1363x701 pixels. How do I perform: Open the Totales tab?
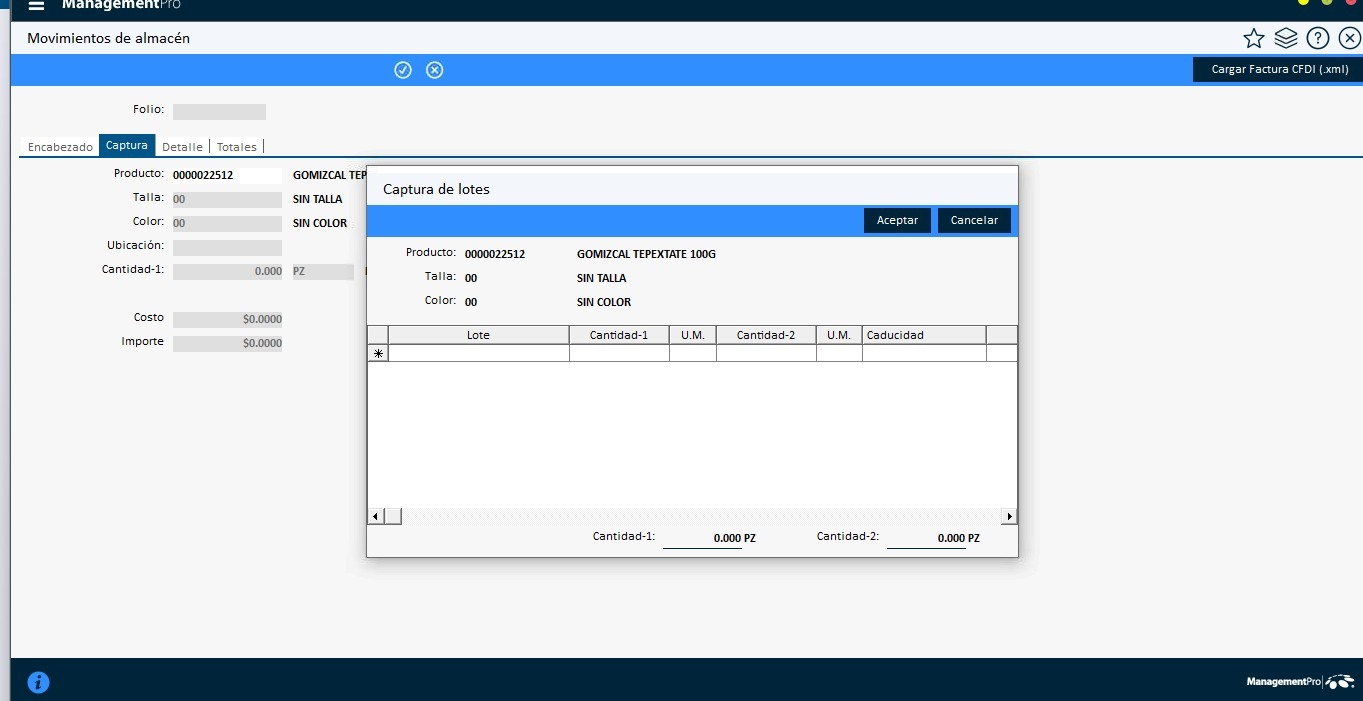(x=237, y=147)
